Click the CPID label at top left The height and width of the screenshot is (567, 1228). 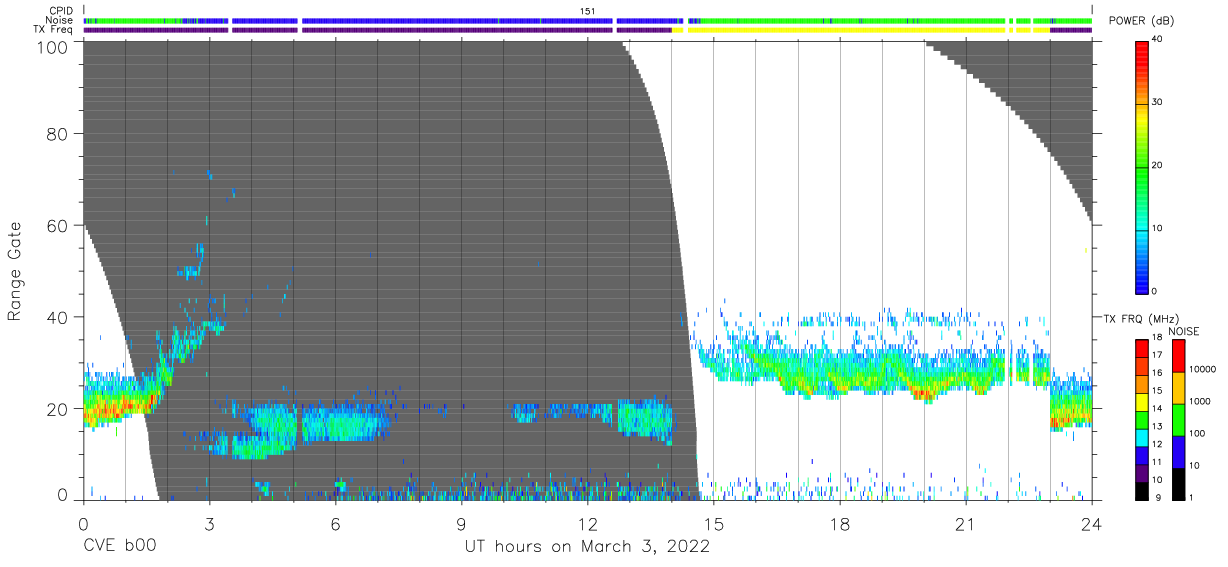click(x=61, y=11)
